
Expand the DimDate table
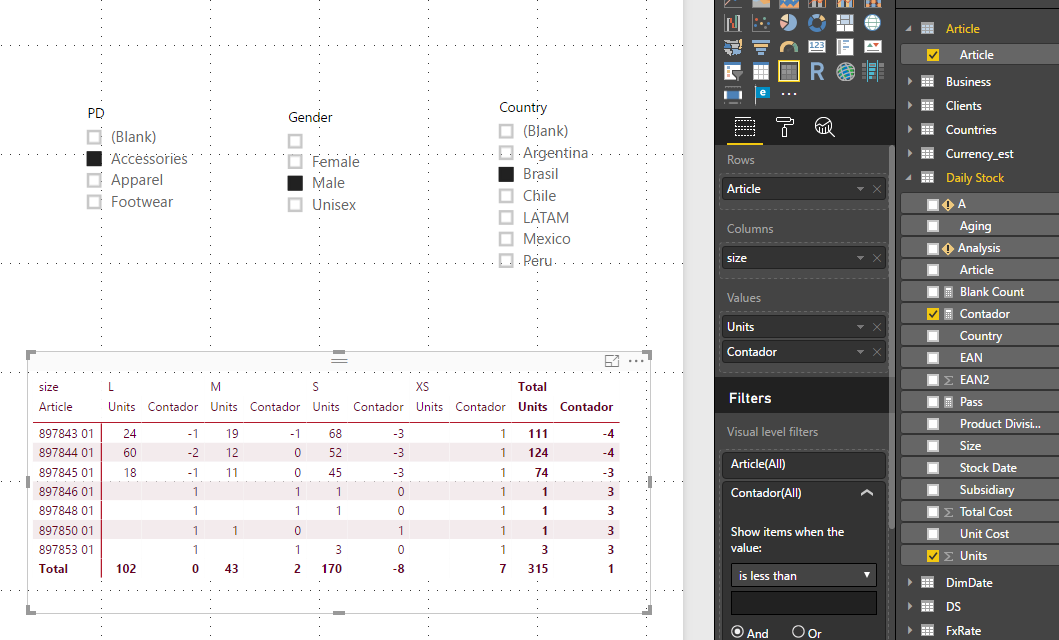coord(910,583)
